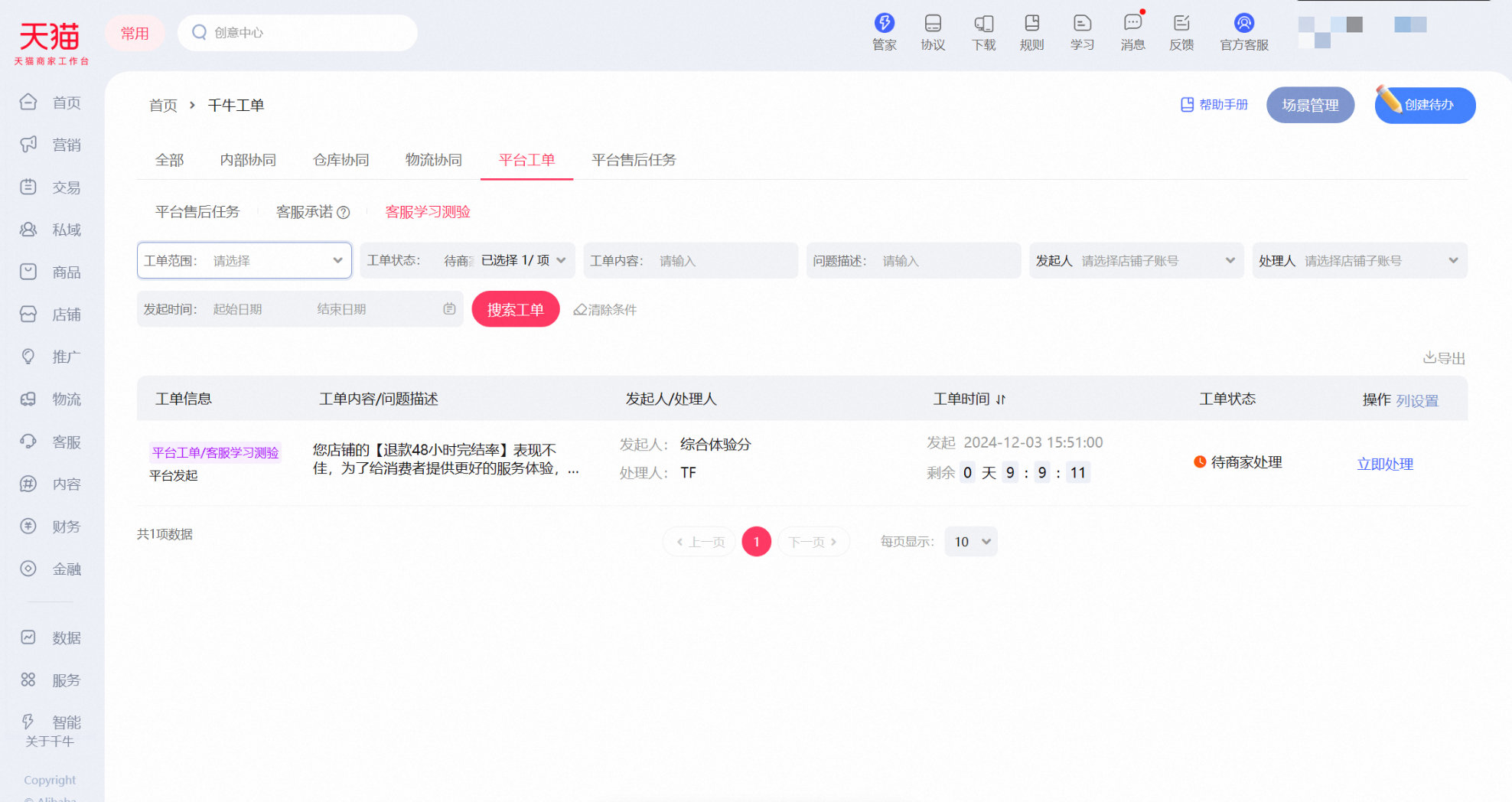Open 商品 in the sidebar
This screenshot has width=1512, height=802.
(x=51, y=272)
